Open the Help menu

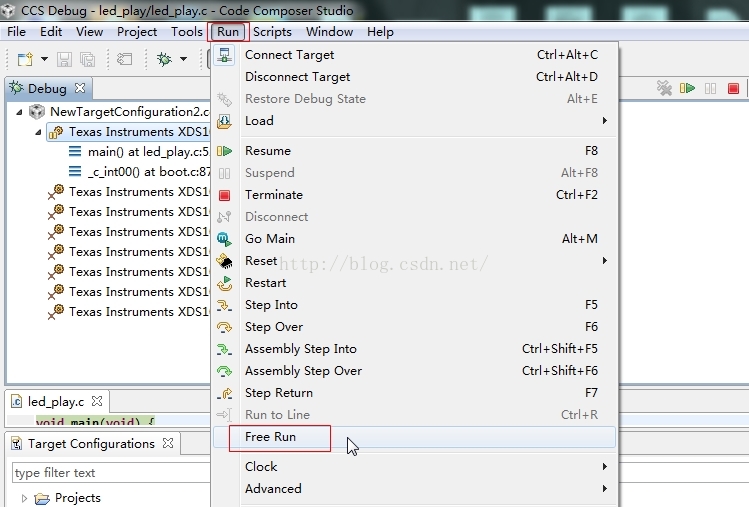pyautogui.click(x=380, y=32)
